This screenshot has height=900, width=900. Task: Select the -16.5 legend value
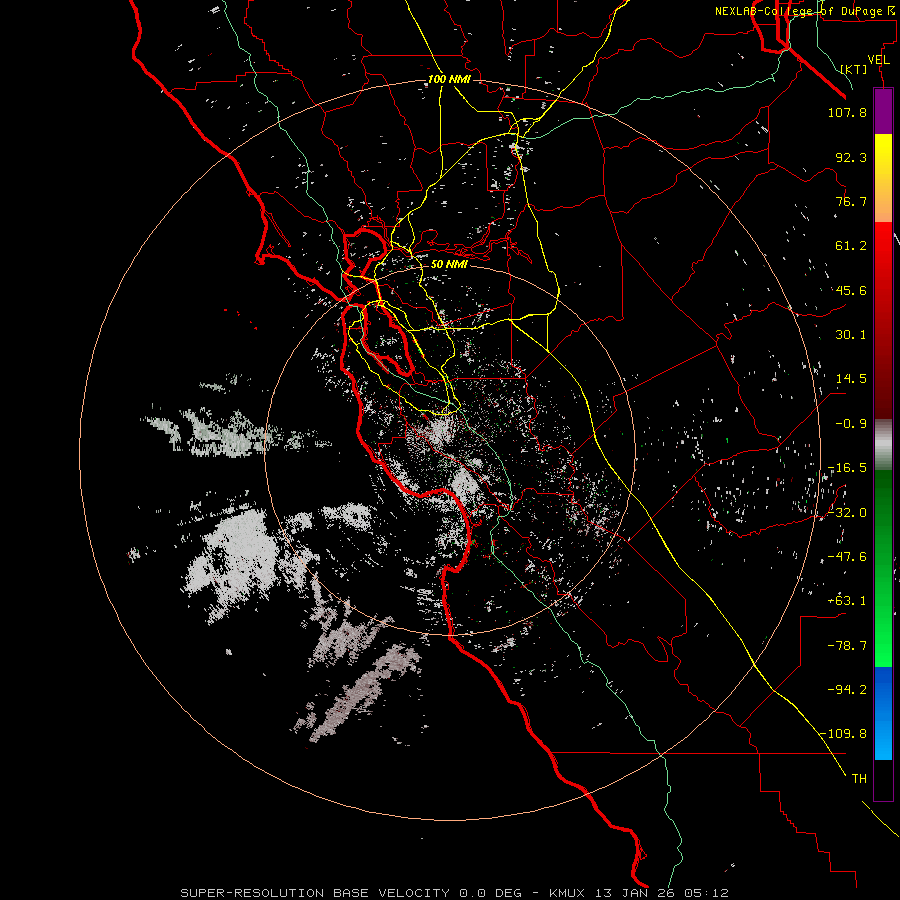point(847,468)
